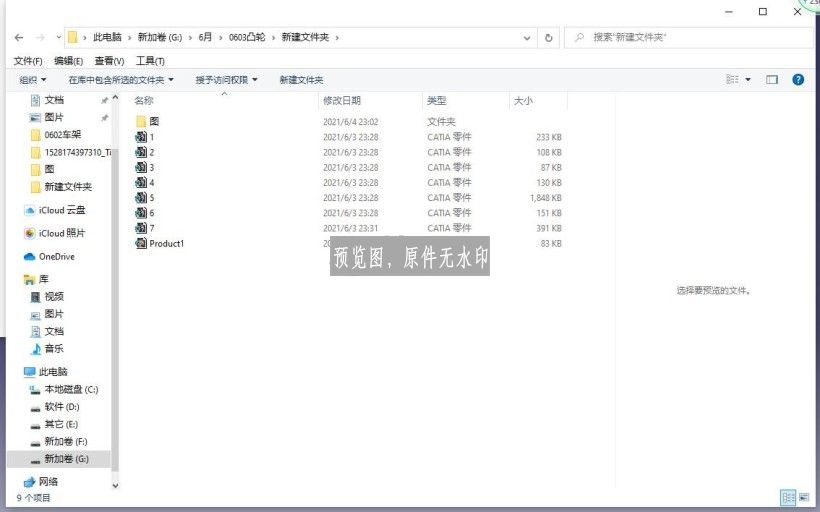This screenshot has height=512, width=820.
Task: Click sidebar scrollbar down arrow
Action: pos(116,486)
